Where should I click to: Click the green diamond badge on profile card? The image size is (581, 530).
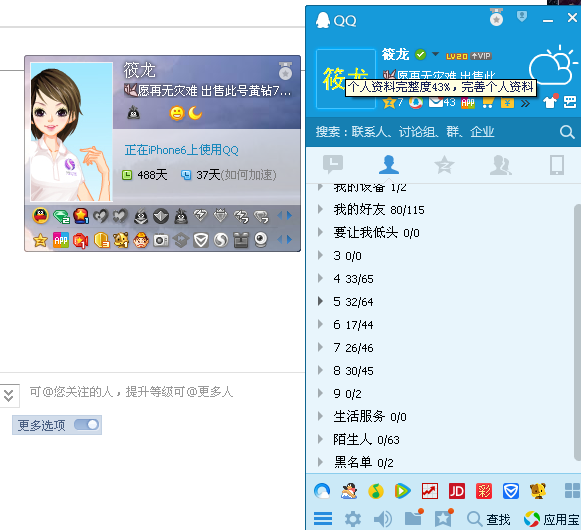point(60,216)
